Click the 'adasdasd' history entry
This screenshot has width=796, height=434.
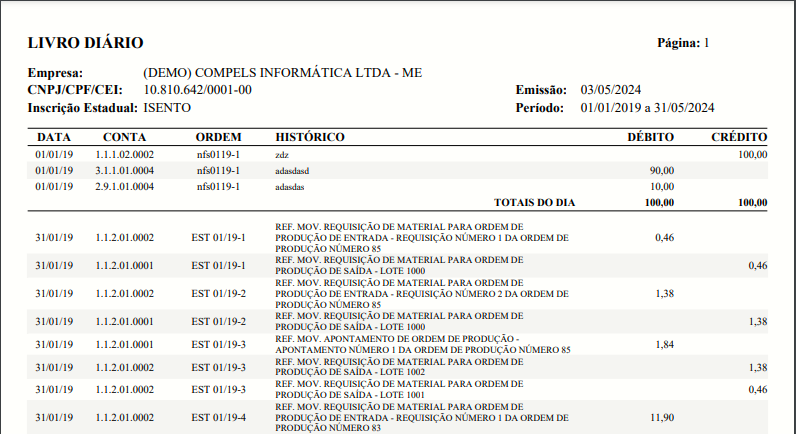click(x=292, y=171)
